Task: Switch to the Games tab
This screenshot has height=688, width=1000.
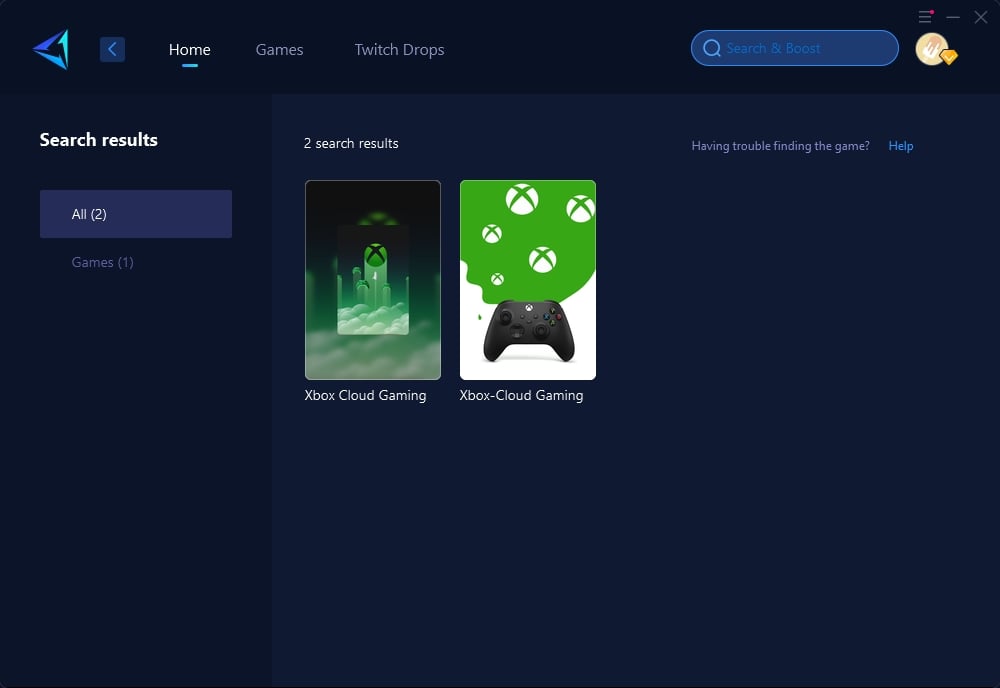Action: (279, 49)
